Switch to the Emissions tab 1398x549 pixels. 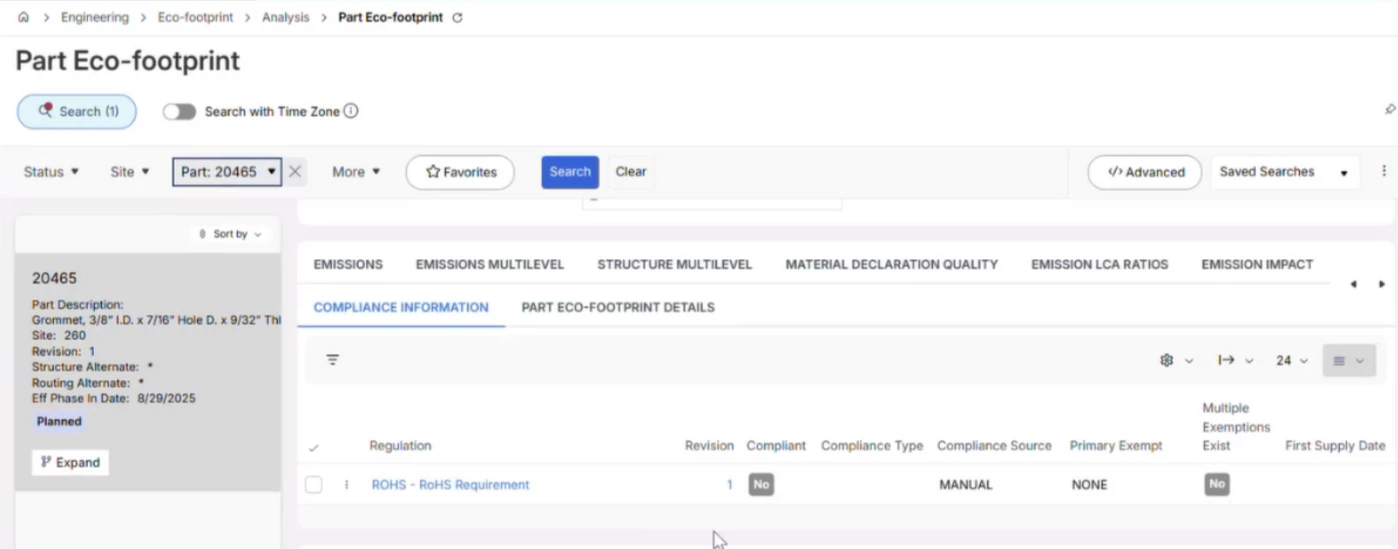tap(348, 265)
